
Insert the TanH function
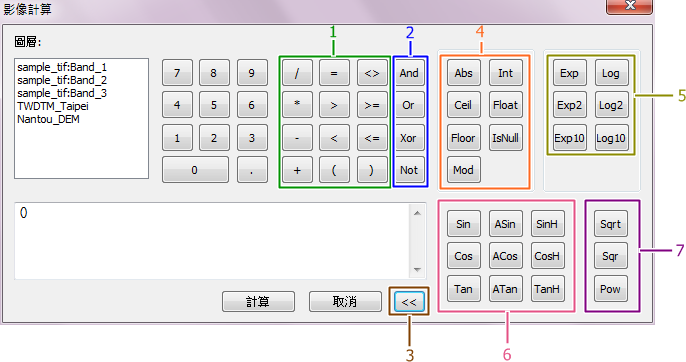(547, 289)
